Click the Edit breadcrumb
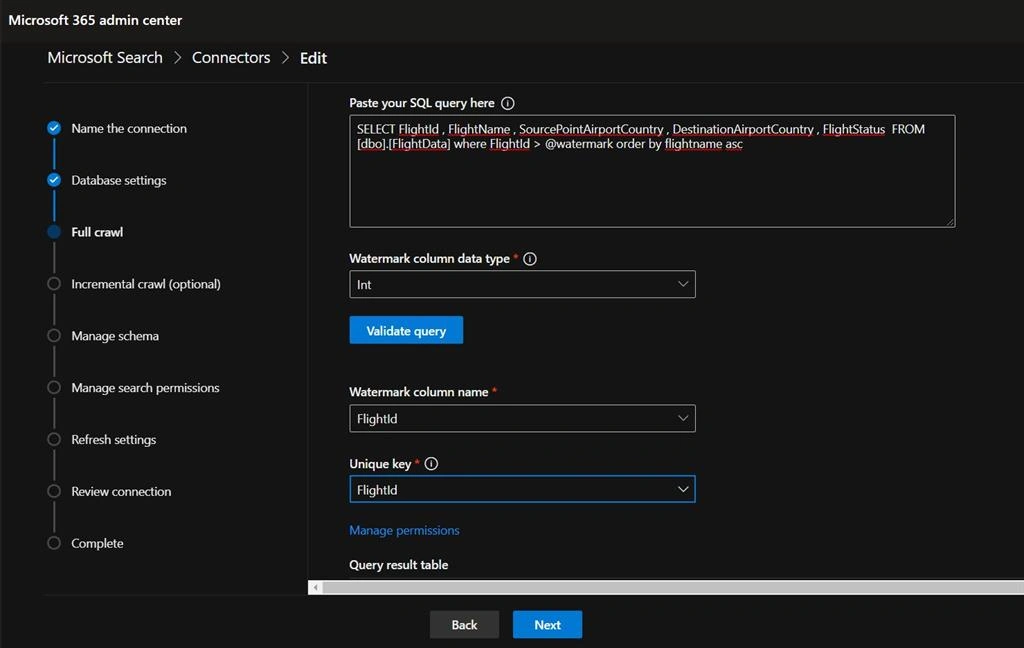Screen dimensions: 1024x648 (x=313, y=58)
